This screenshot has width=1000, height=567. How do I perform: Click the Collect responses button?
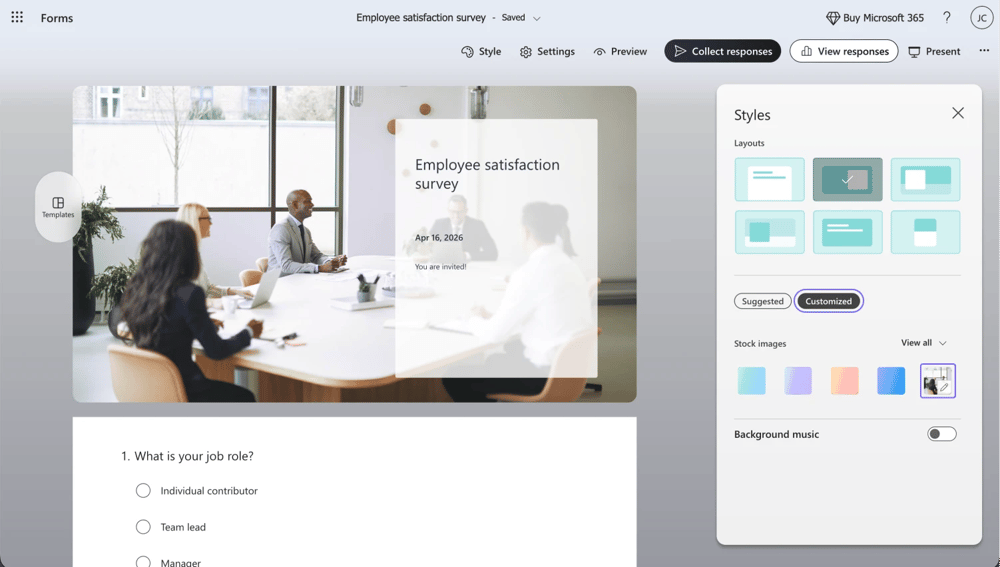tap(722, 51)
